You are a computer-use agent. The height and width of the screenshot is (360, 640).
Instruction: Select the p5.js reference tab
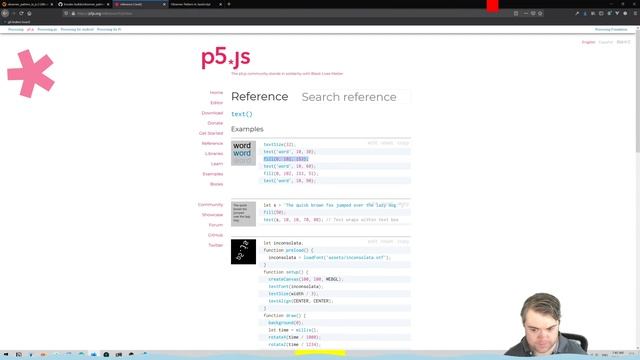[x=140, y=4]
